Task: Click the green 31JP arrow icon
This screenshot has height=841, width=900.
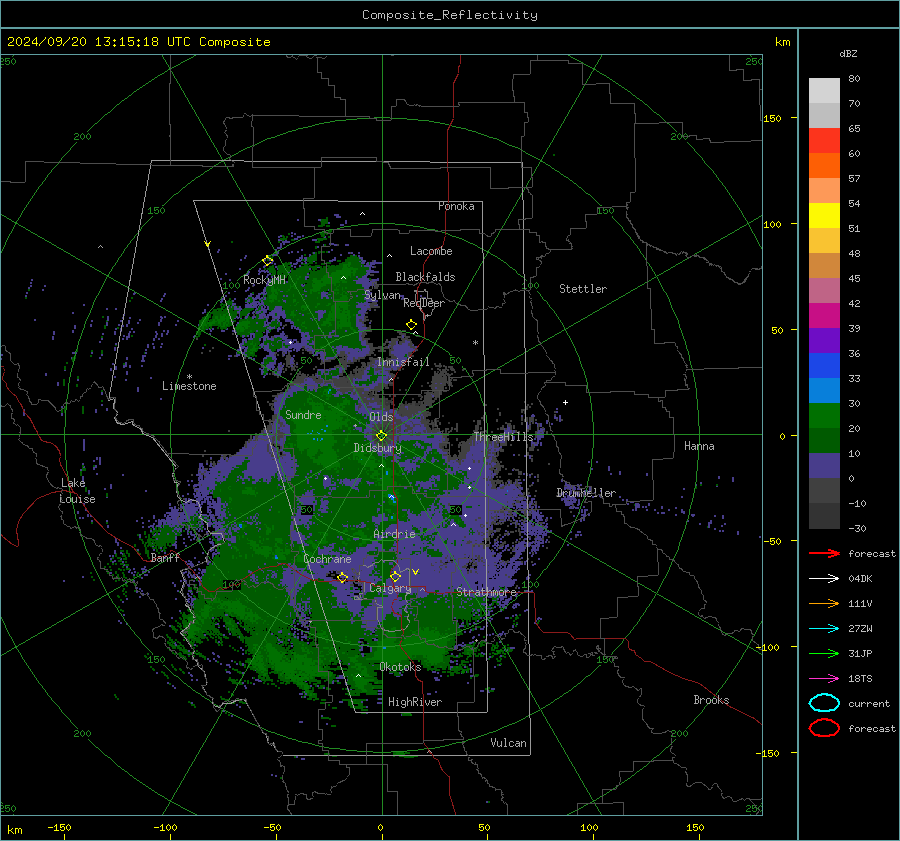Action: [824, 653]
